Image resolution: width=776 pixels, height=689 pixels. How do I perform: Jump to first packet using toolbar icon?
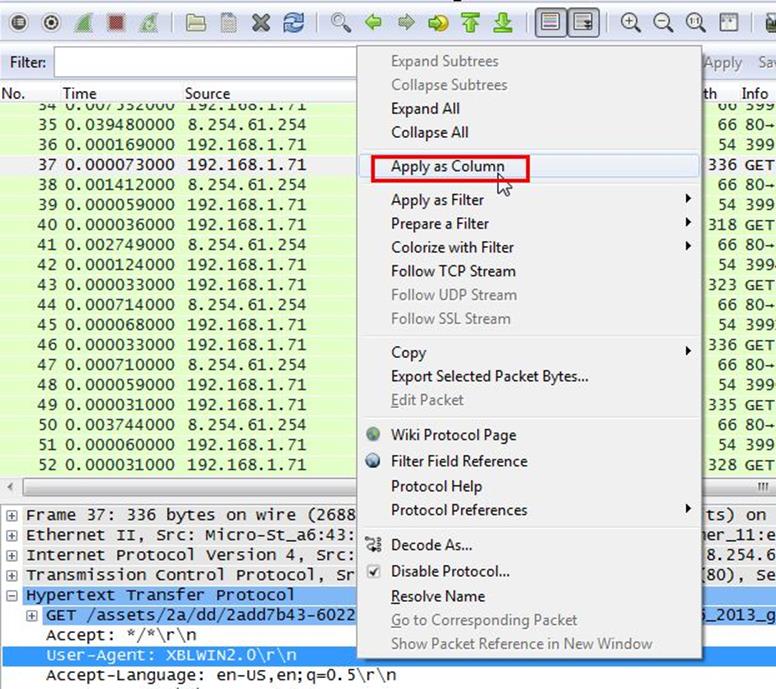click(471, 23)
